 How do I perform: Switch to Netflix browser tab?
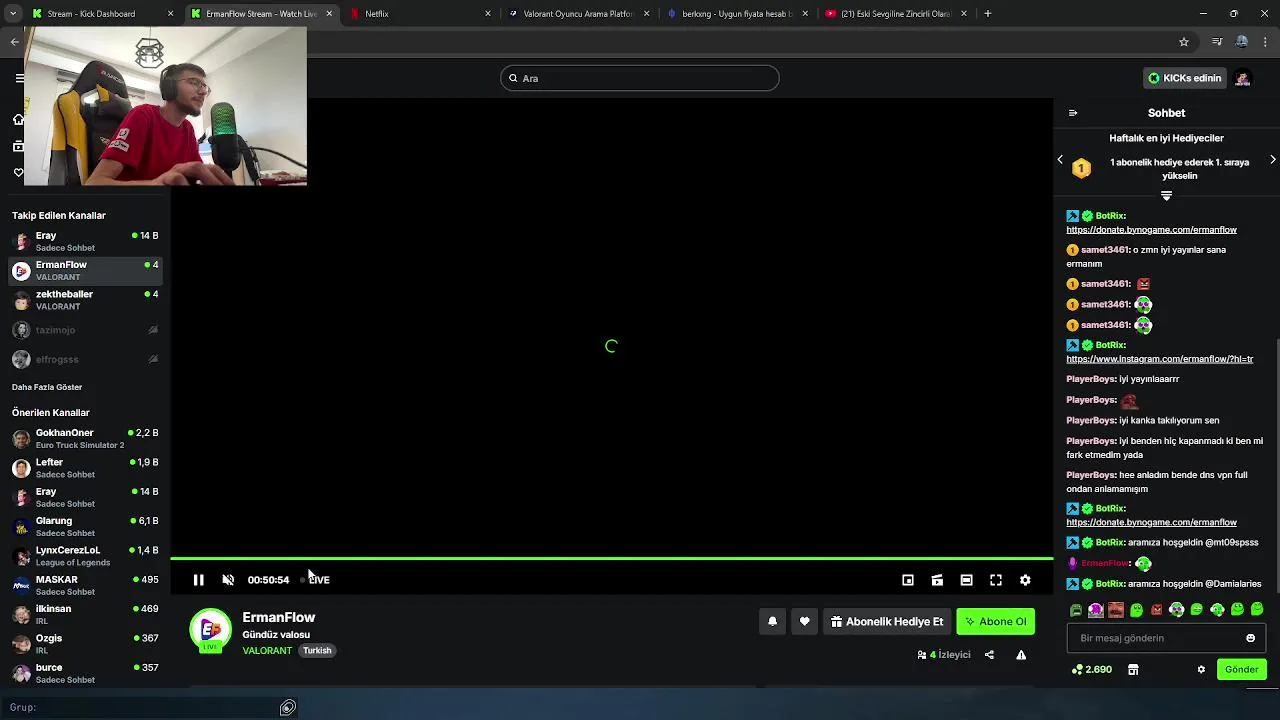420,14
